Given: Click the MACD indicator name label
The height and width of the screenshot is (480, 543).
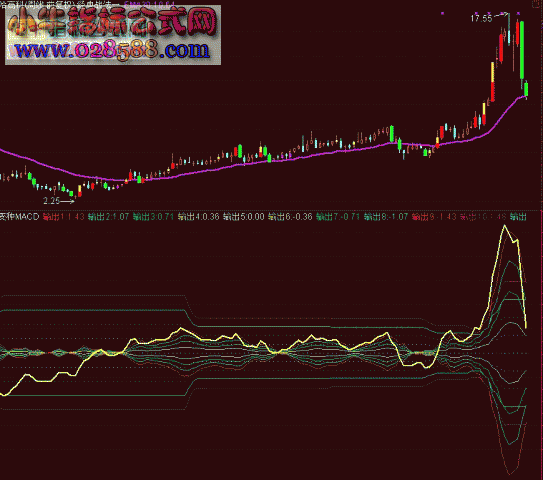Looking at the screenshot, I should (x=19, y=217).
